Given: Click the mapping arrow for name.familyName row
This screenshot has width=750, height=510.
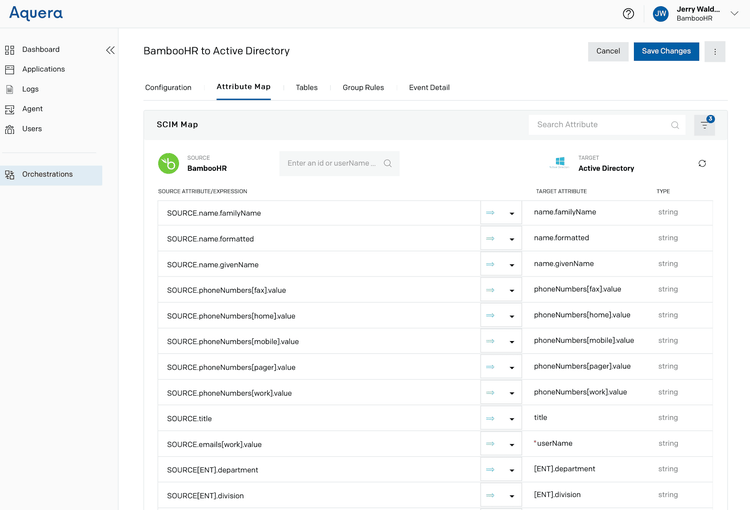Looking at the screenshot, I should 490,212.
